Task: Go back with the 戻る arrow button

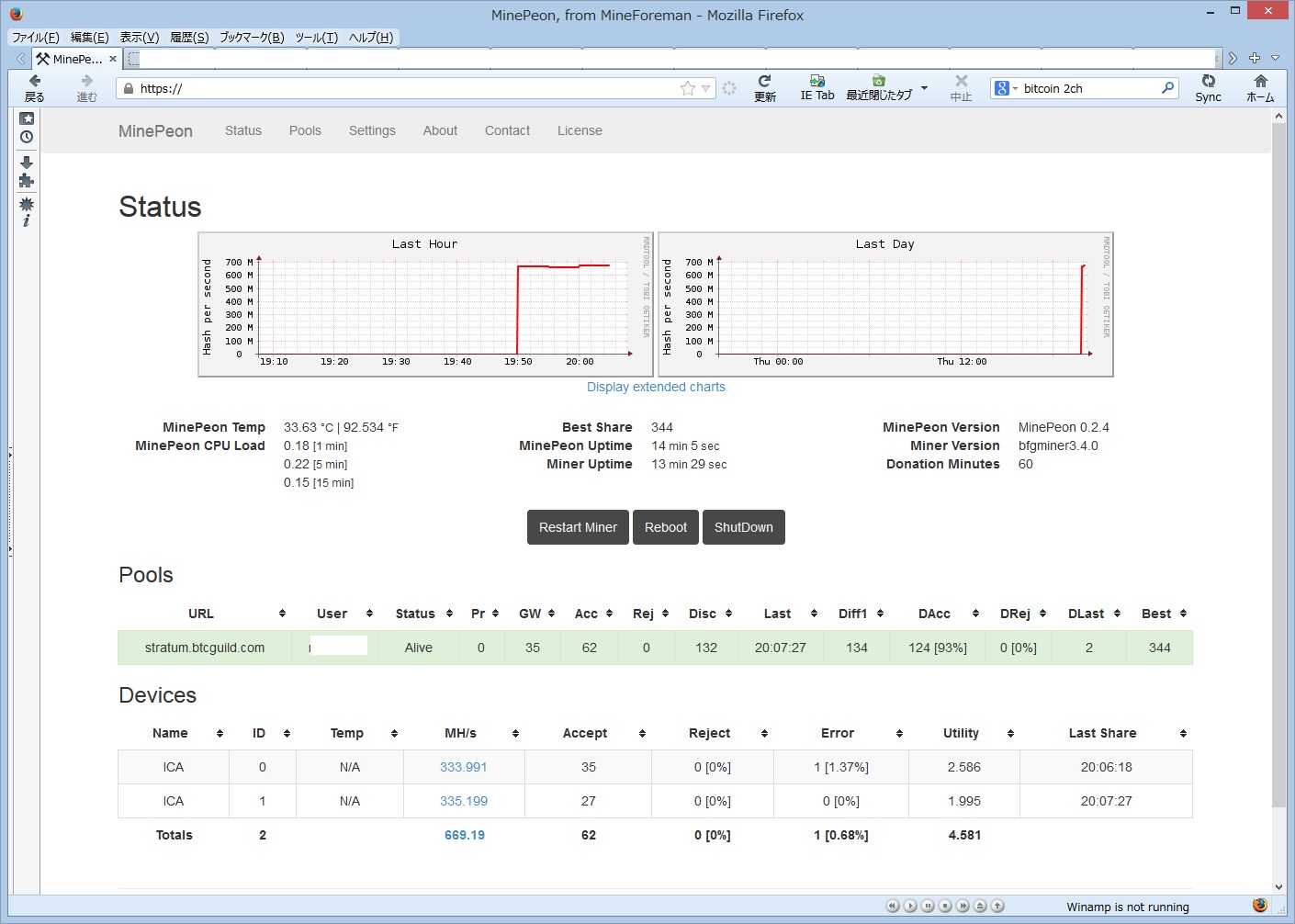Action: tap(35, 88)
